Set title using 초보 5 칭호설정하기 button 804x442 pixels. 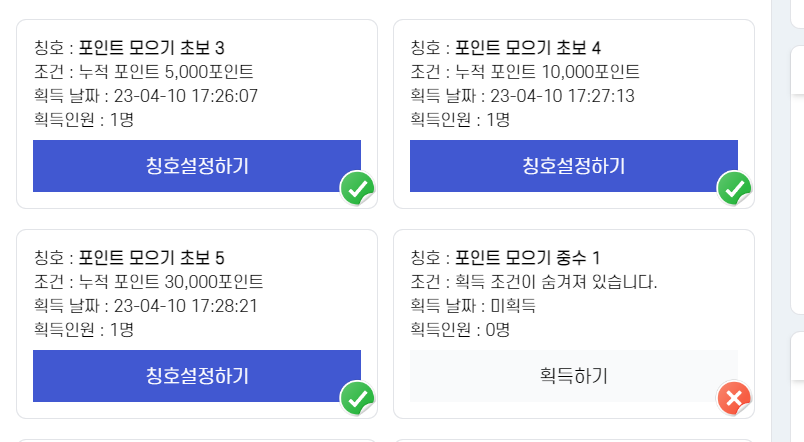197,376
